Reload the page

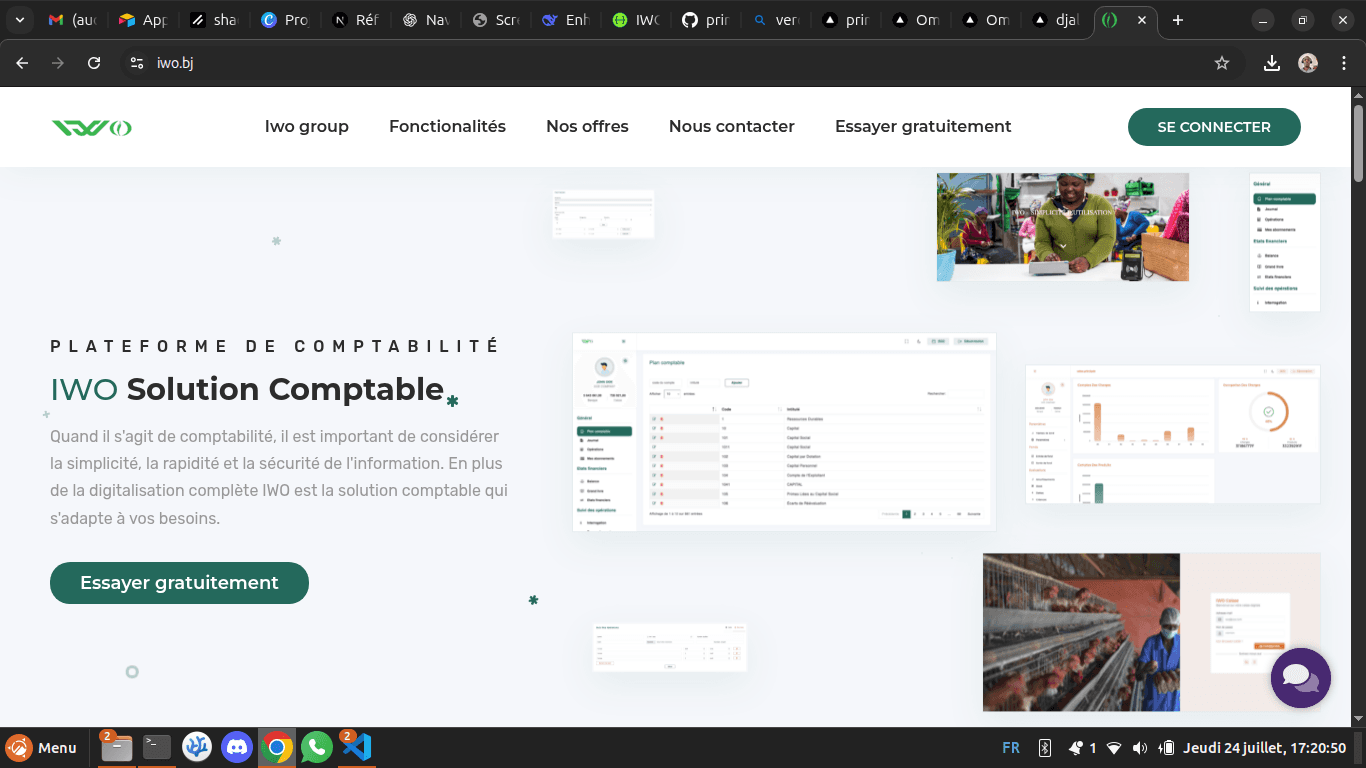(x=94, y=63)
